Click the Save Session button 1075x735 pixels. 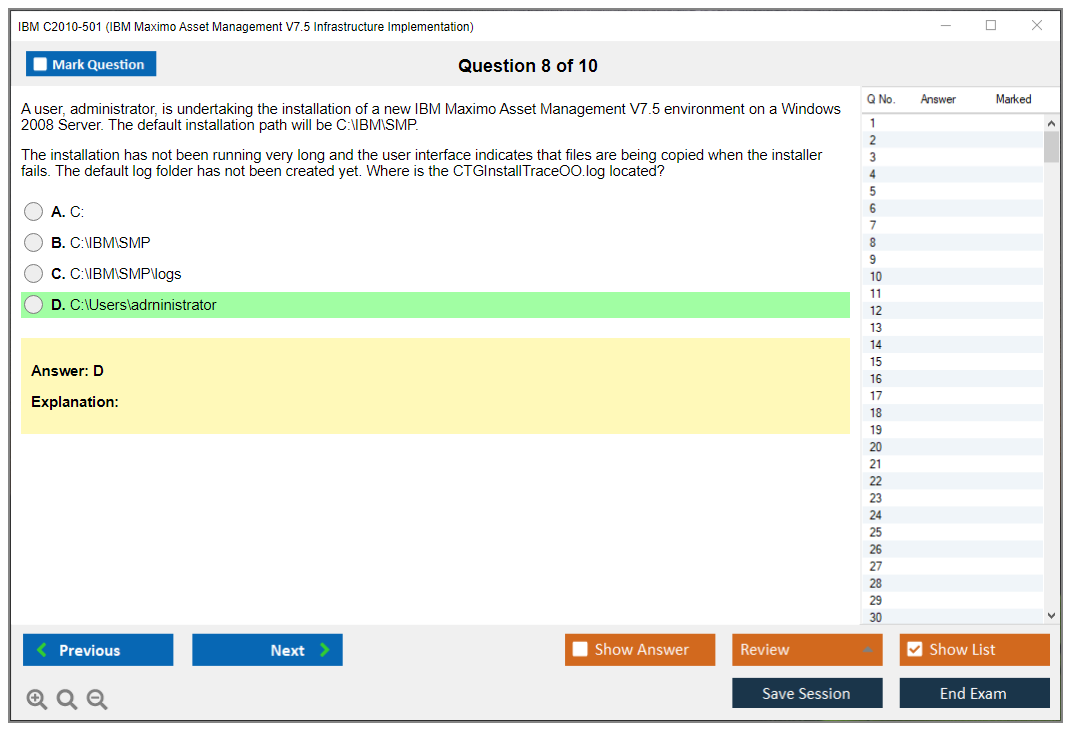tap(806, 693)
